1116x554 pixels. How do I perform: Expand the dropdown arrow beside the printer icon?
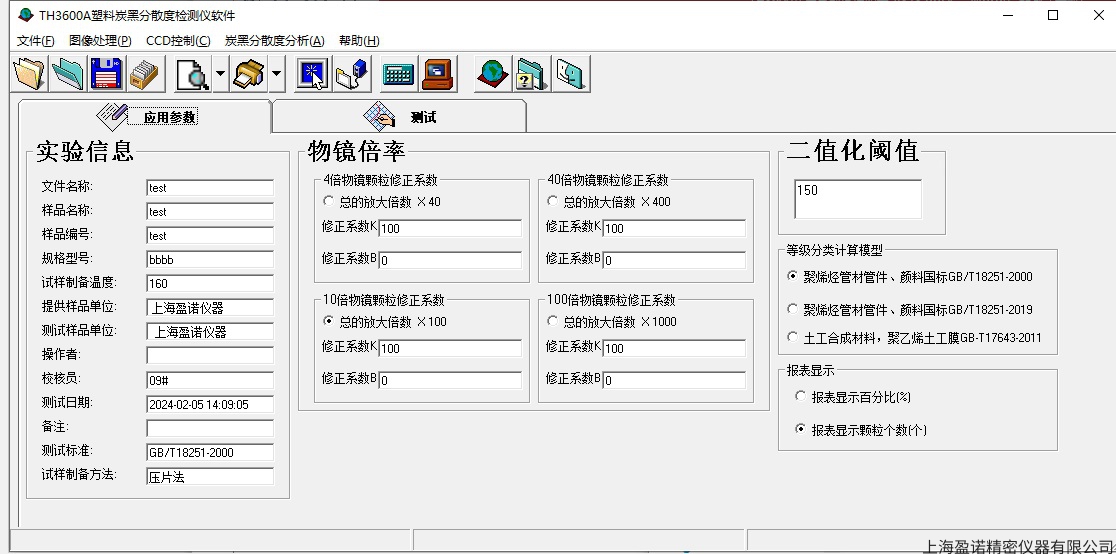[x=276, y=74]
